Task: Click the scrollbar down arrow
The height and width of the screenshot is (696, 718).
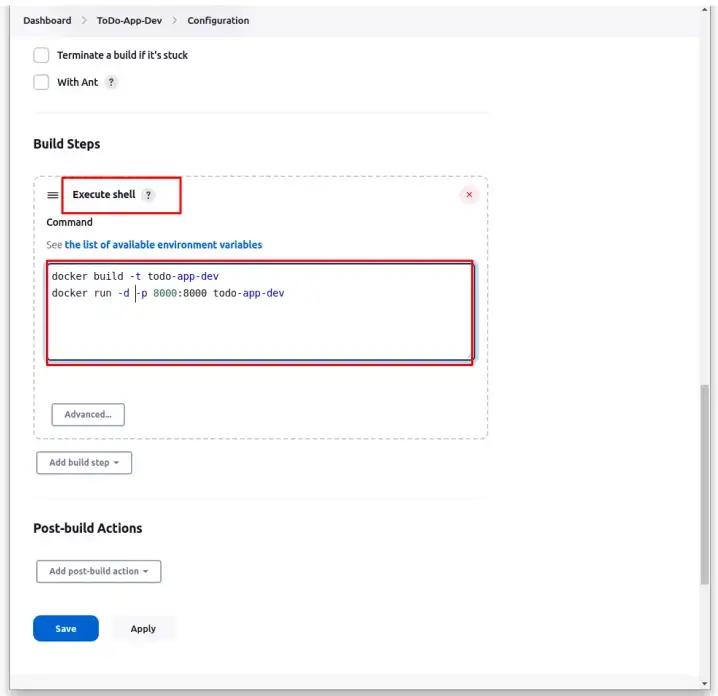Action: tap(704, 684)
